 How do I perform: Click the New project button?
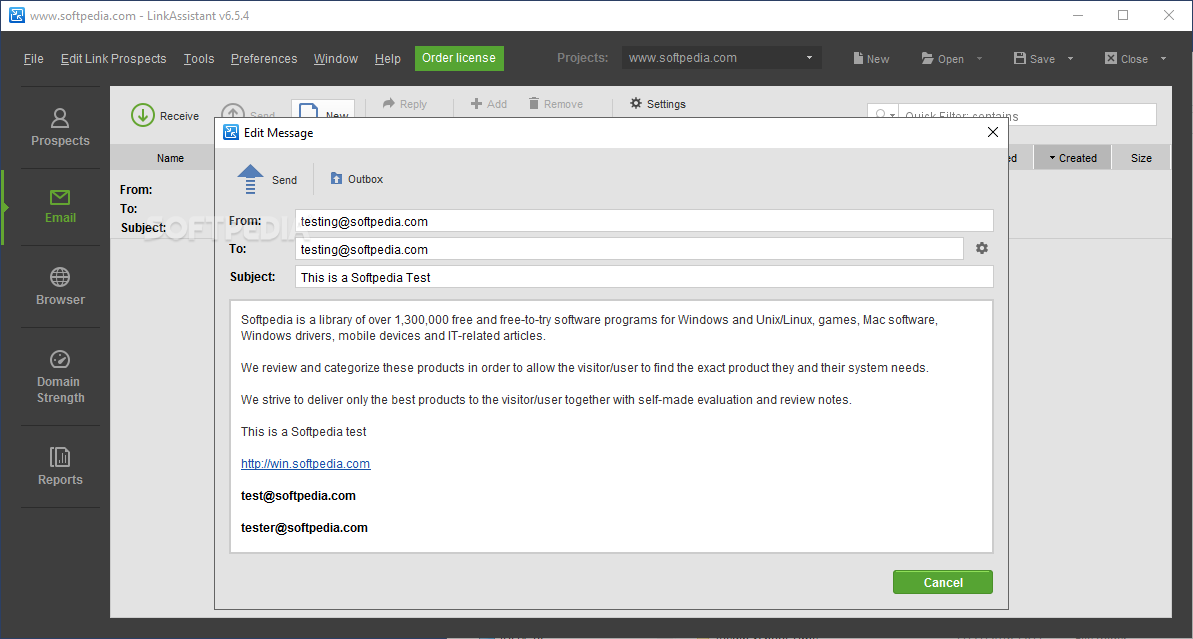click(871, 59)
